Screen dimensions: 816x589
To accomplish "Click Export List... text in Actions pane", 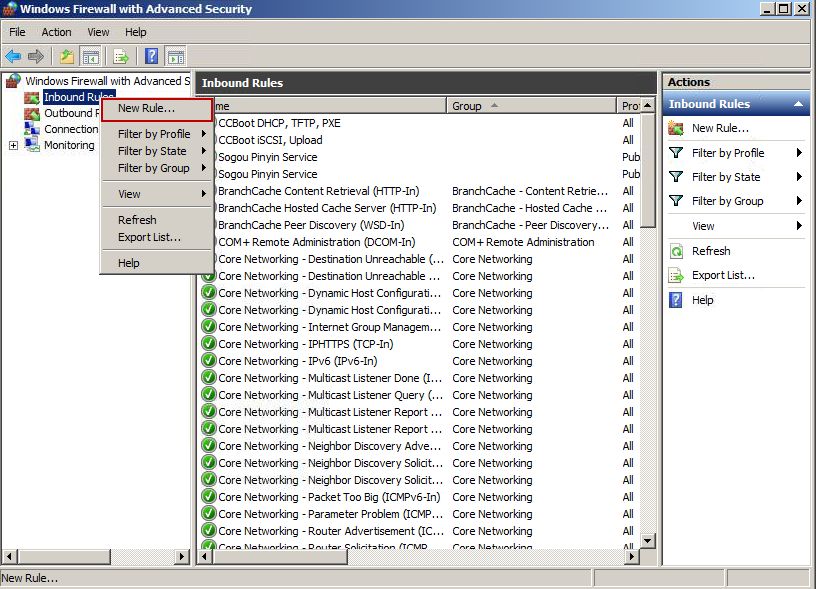I will (723, 275).
